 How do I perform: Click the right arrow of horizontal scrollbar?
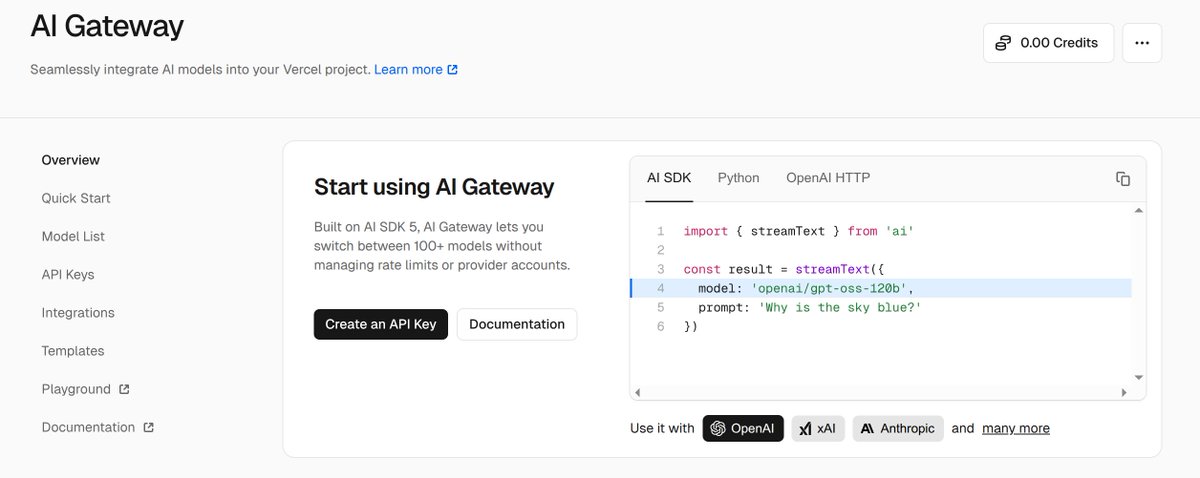[1123, 392]
